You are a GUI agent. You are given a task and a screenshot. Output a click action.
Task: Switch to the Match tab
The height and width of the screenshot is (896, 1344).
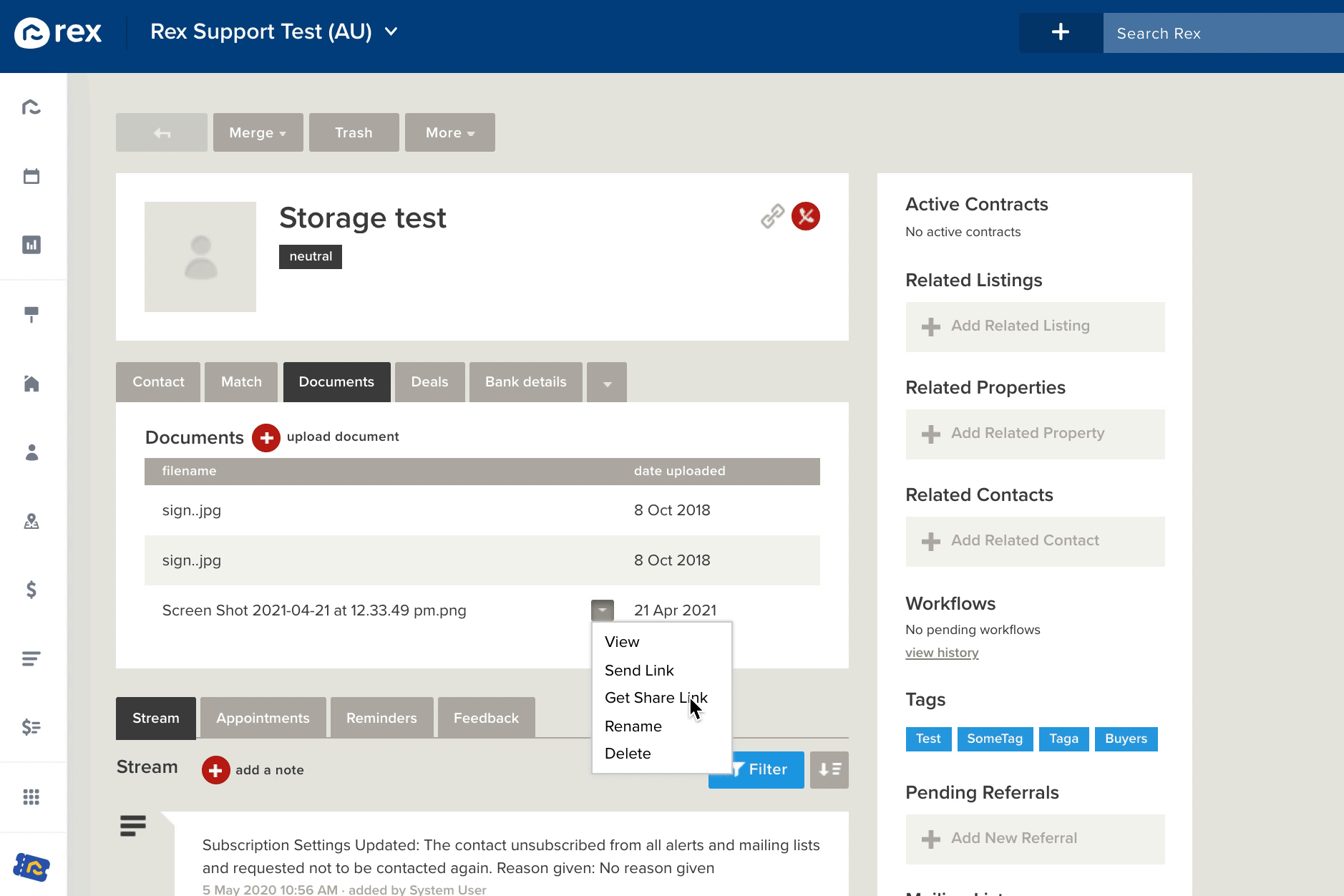(241, 382)
